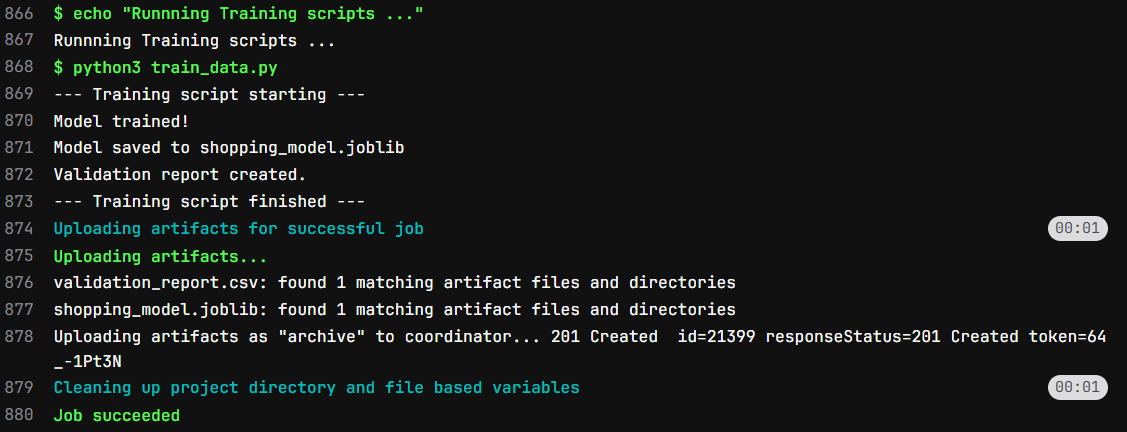The width and height of the screenshot is (1127, 432).
Task: Collapse the "Cleaning up project directory" section
Action: point(316,387)
